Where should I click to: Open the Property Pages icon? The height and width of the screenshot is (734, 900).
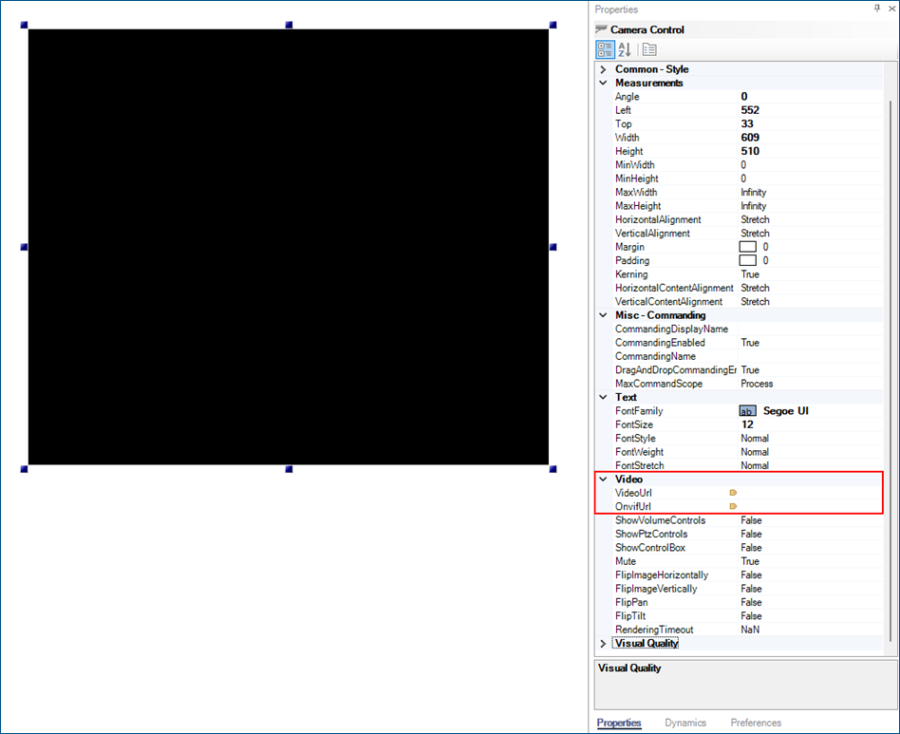coord(650,50)
